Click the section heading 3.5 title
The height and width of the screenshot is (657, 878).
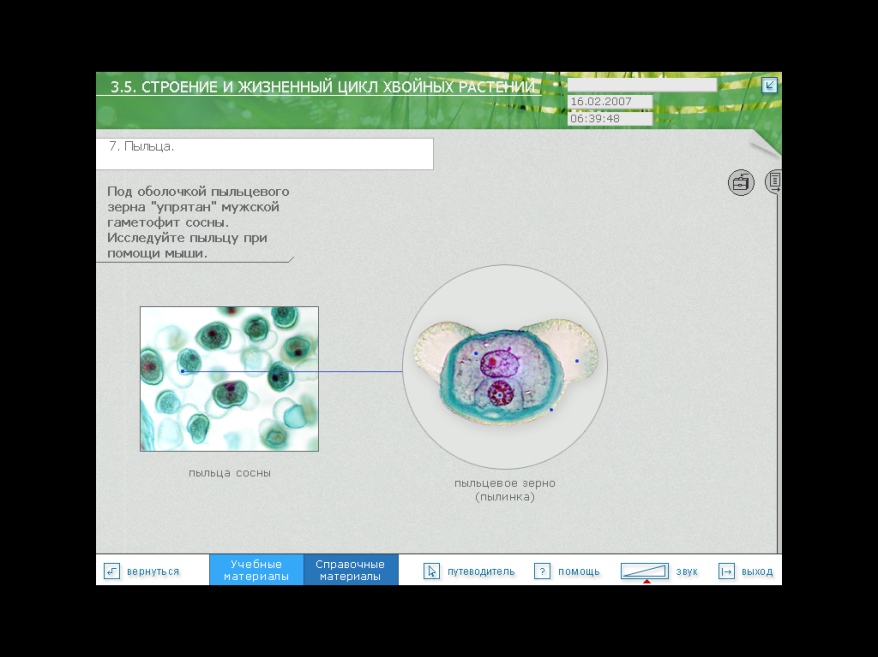(322, 87)
